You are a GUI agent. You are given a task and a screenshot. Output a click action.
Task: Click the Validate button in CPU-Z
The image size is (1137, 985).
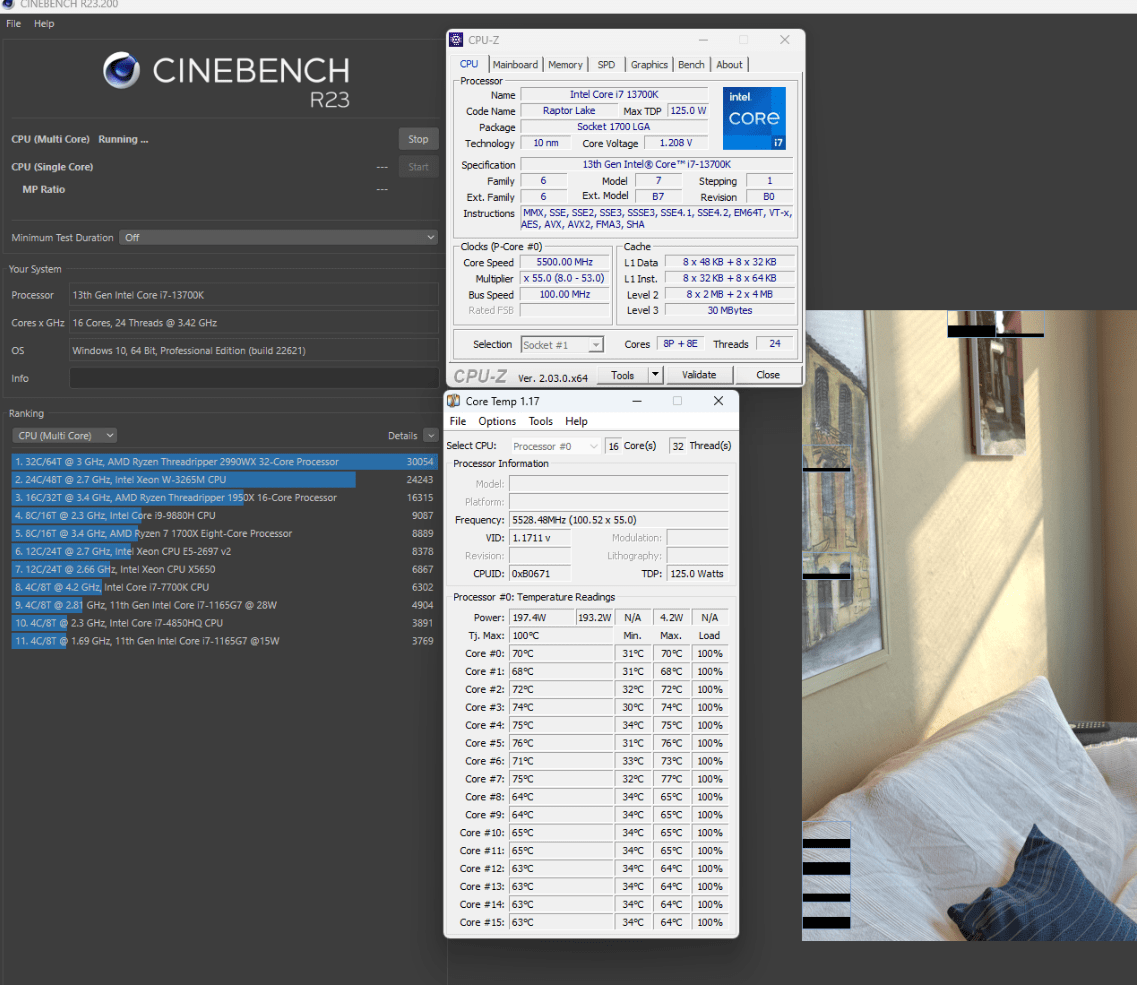click(x=699, y=375)
